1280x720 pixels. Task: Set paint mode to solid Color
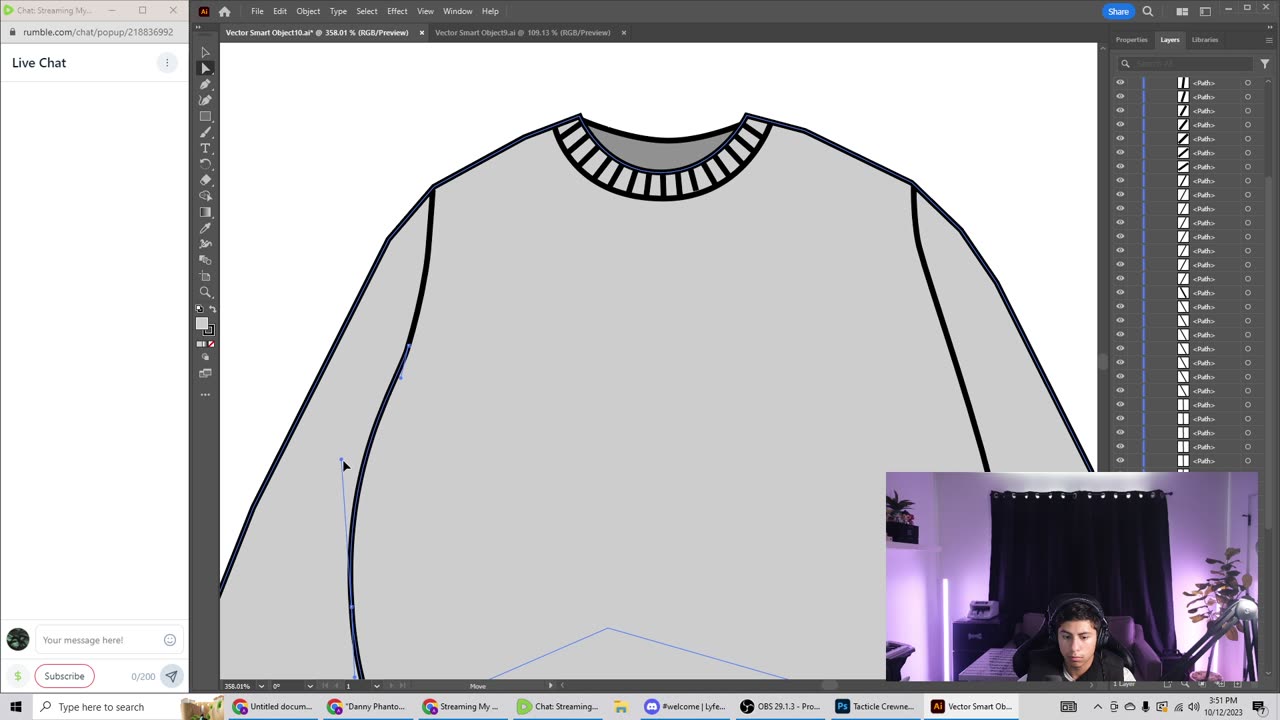coord(199,344)
